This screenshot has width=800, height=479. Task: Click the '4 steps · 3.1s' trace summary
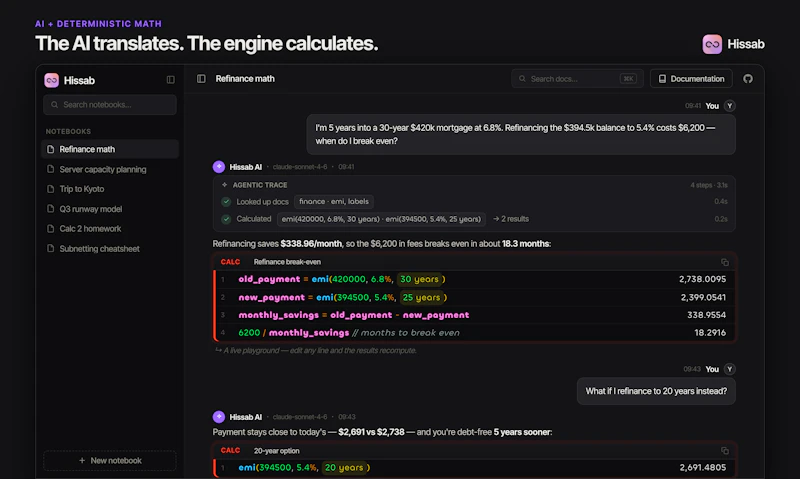click(709, 185)
